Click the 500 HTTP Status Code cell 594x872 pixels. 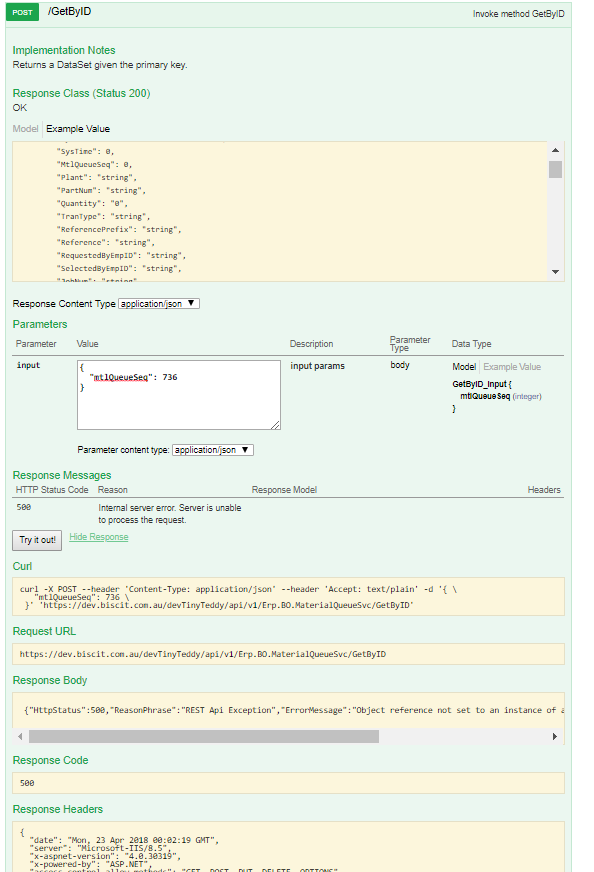[x=24, y=507]
